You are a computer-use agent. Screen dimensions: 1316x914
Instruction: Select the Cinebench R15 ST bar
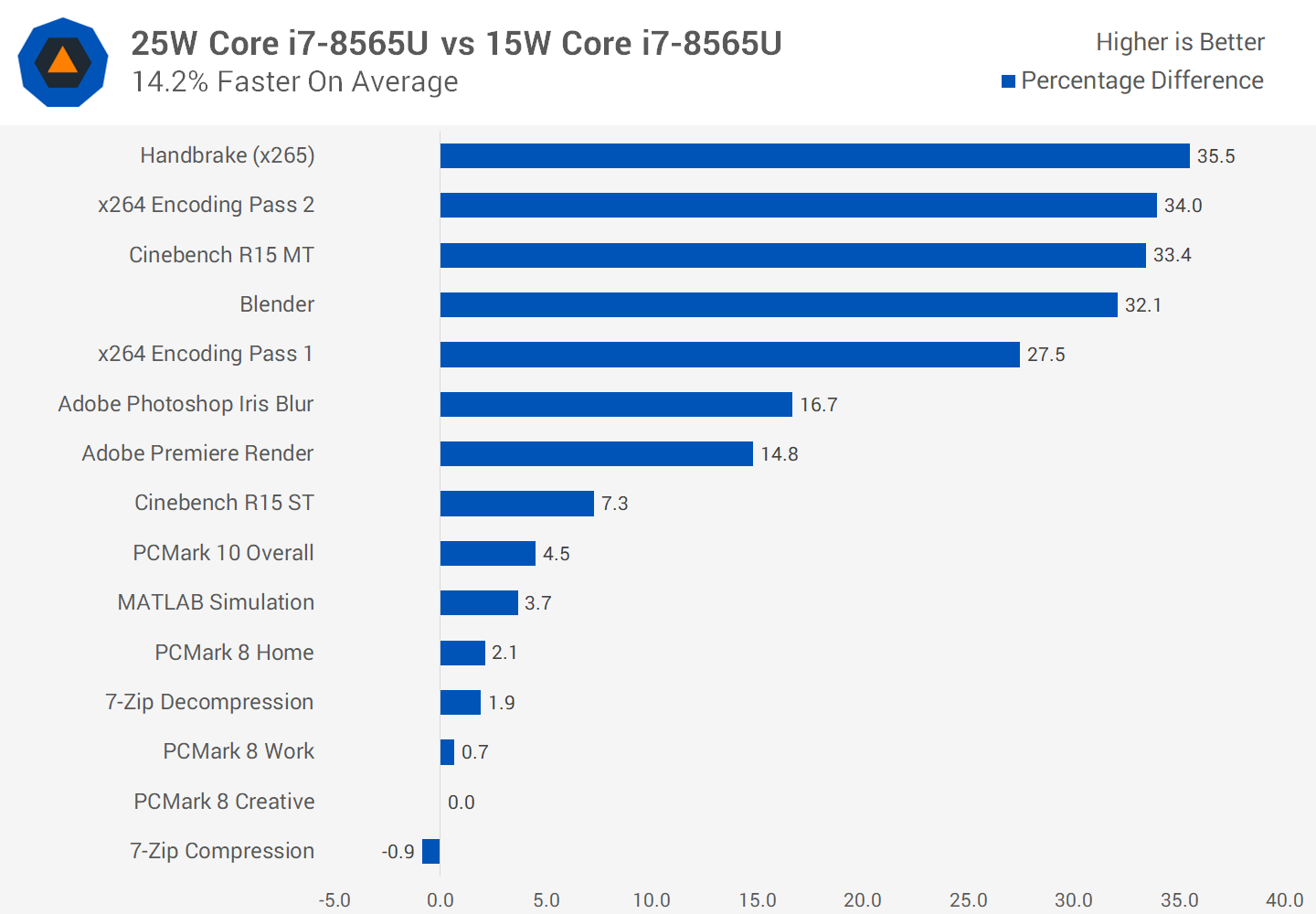(x=516, y=504)
